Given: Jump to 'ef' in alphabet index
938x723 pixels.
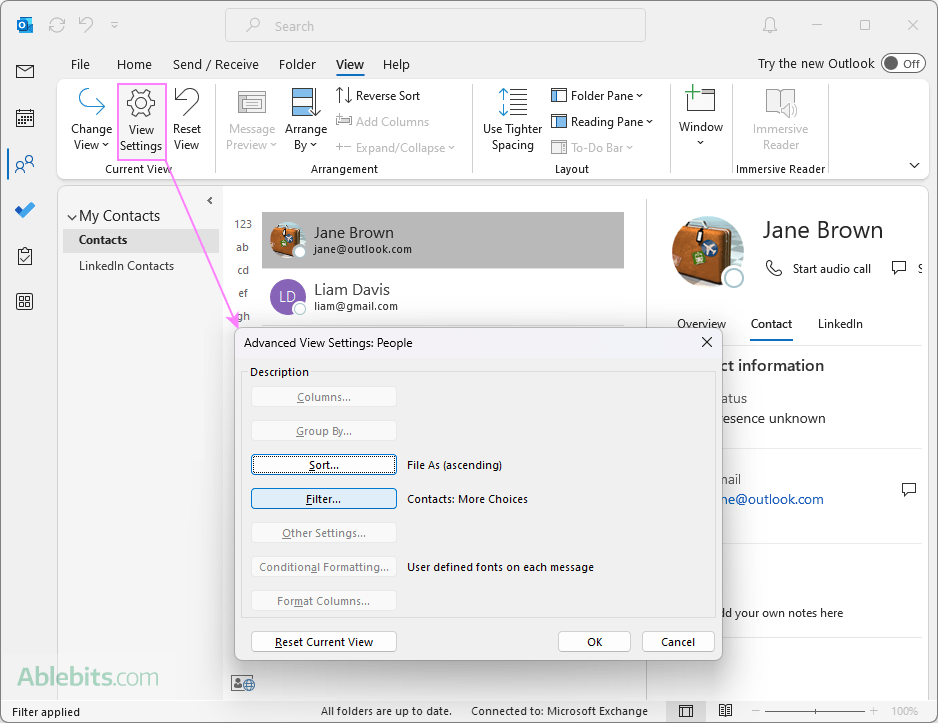Looking at the screenshot, I should pos(242,293).
